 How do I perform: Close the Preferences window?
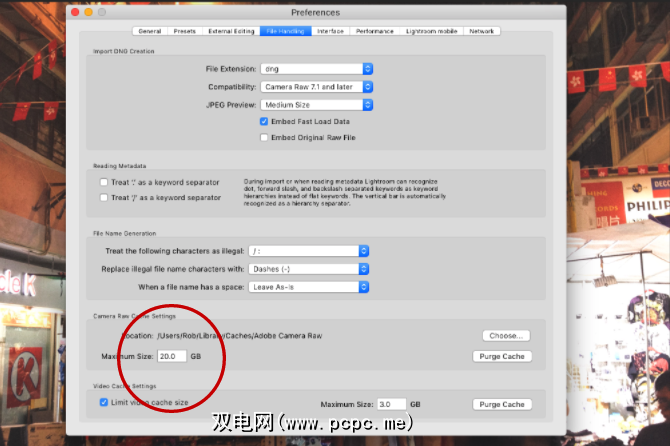coord(75,12)
